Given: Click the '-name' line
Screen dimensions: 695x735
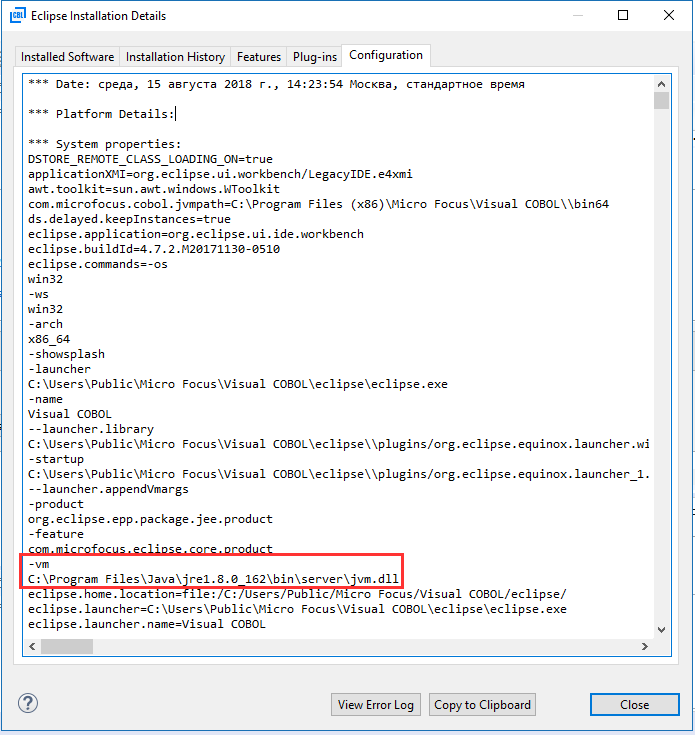Looking at the screenshot, I should pyautogui.click(x=45, y=399).
